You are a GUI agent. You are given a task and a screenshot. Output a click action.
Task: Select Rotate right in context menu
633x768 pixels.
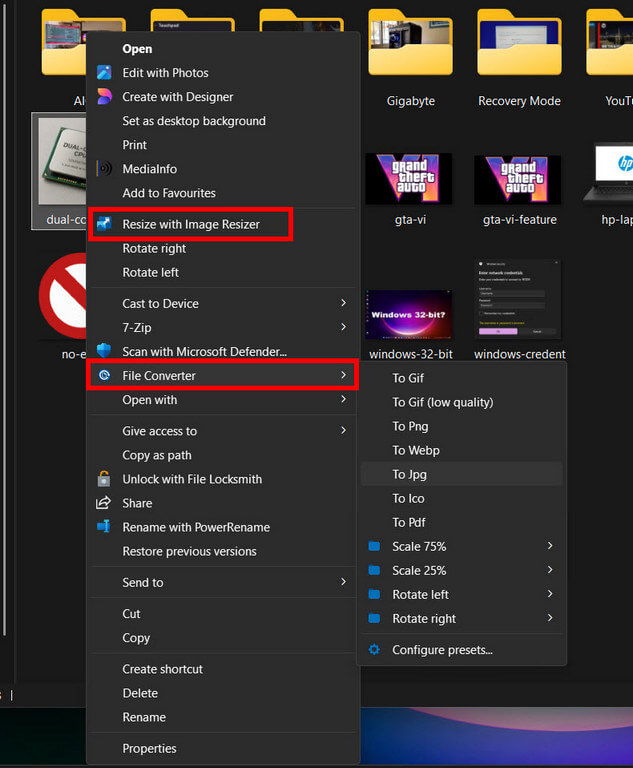[154, 248]
